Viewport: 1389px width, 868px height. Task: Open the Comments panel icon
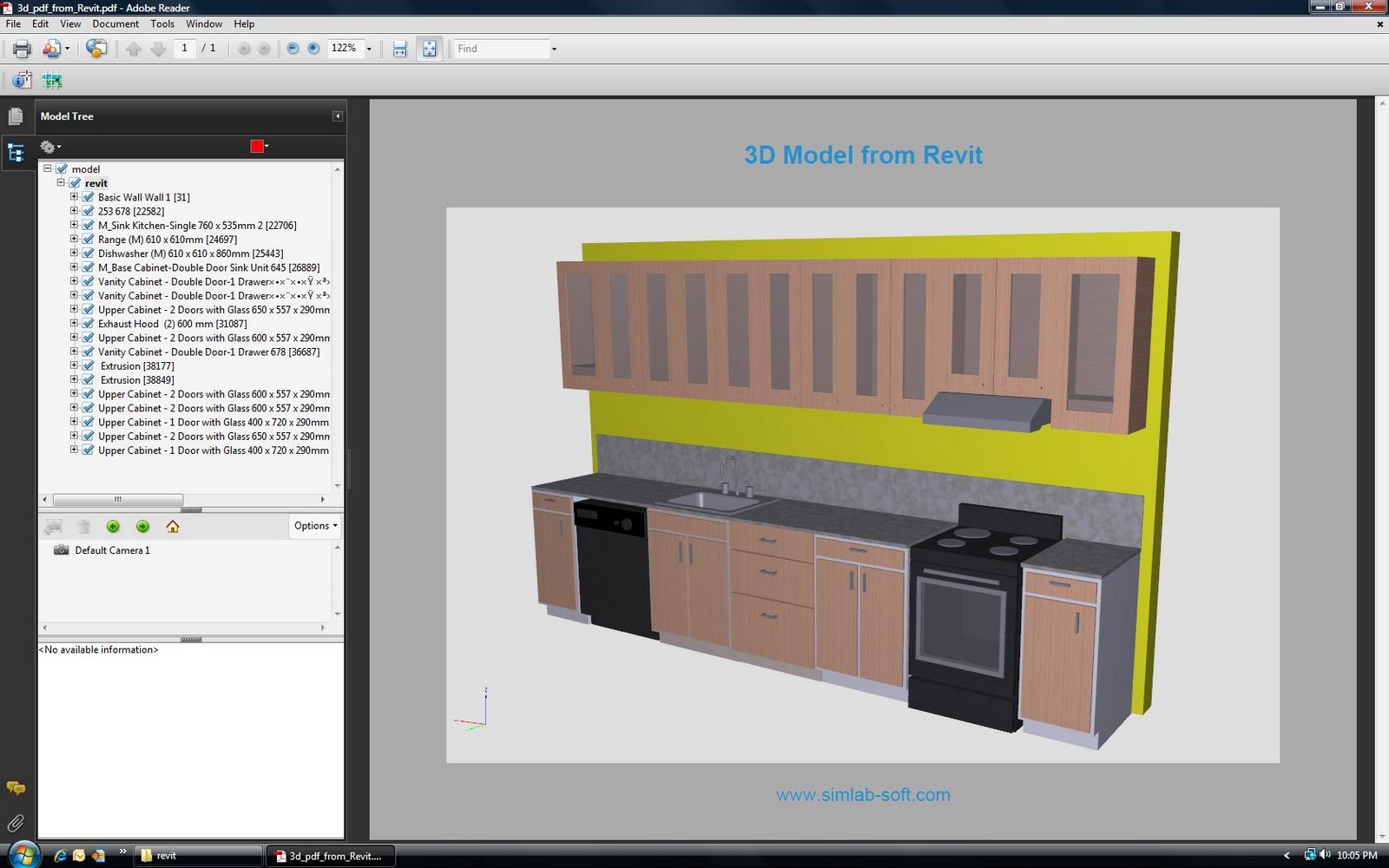point(16,788)
